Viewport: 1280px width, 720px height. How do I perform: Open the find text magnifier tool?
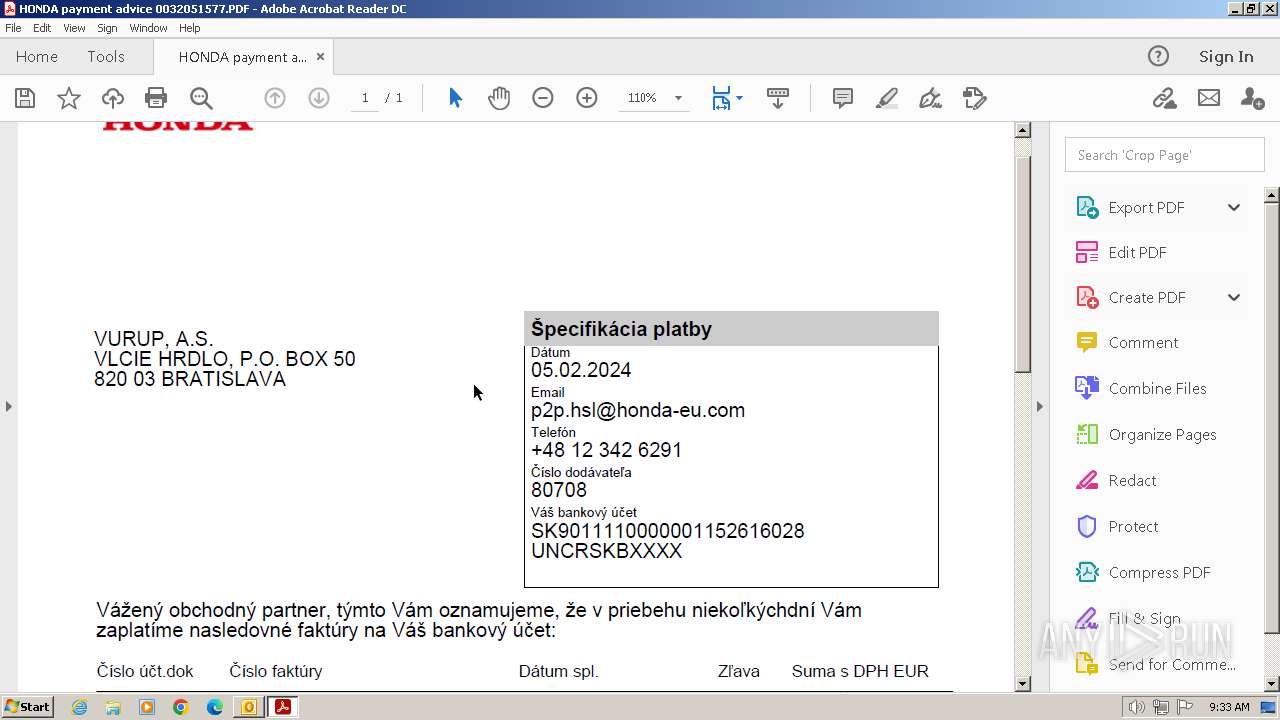201,98
